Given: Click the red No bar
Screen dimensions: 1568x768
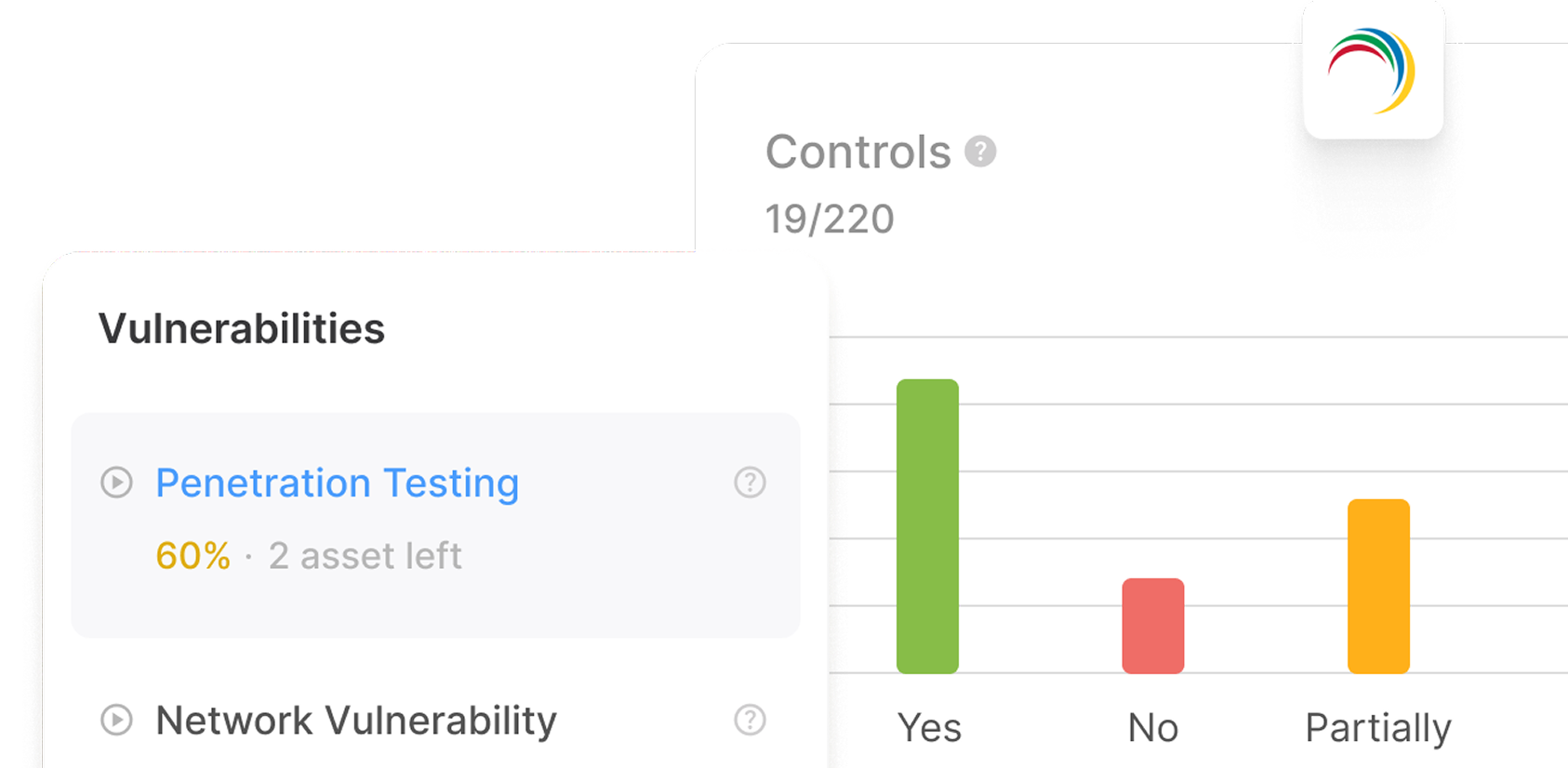Looking at the screenshot, I should point(1152,626).
